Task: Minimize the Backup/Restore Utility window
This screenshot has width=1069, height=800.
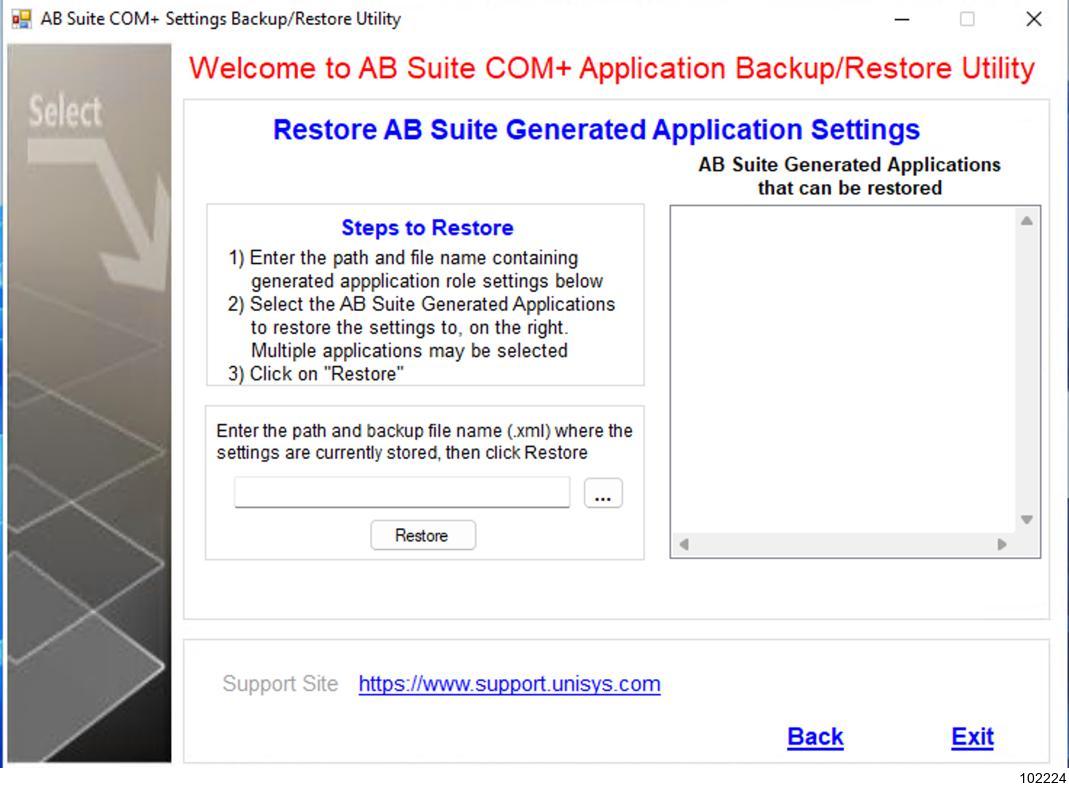Action: (902, 19)
